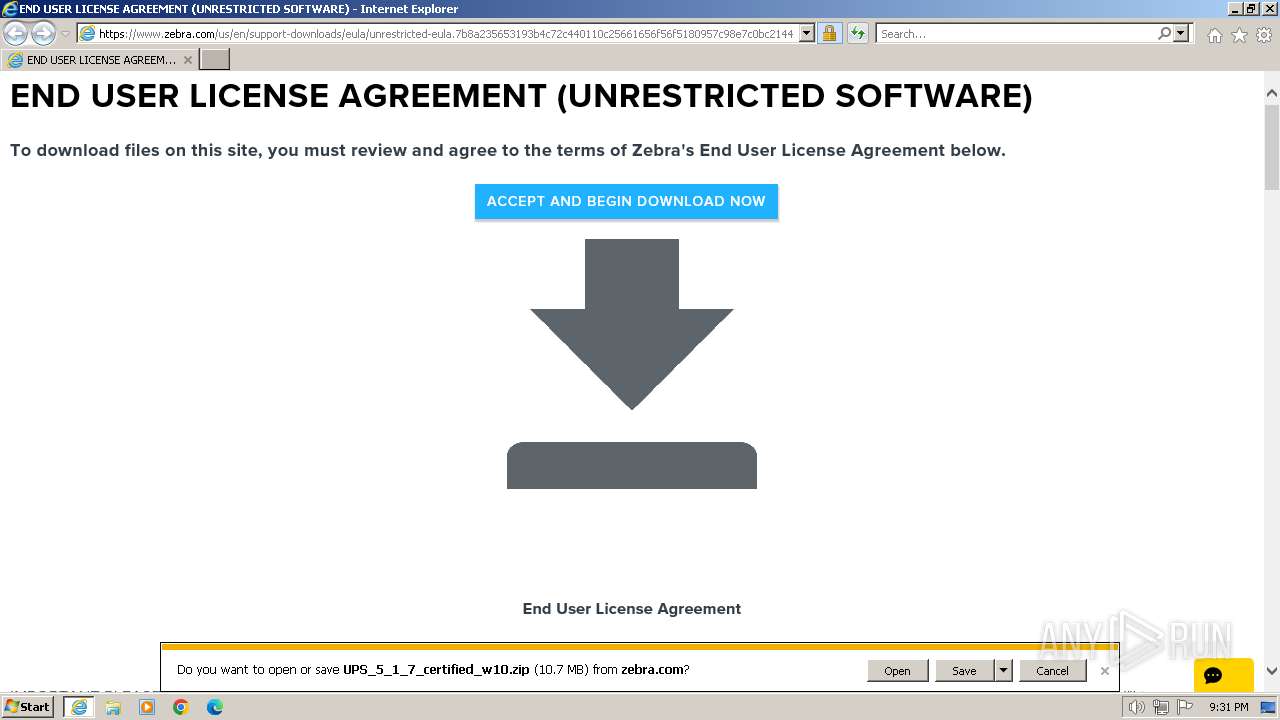This screenshot has width=1280, height=720.
Task: Click the Action Center flag icon
Action: pos(1183,707)
